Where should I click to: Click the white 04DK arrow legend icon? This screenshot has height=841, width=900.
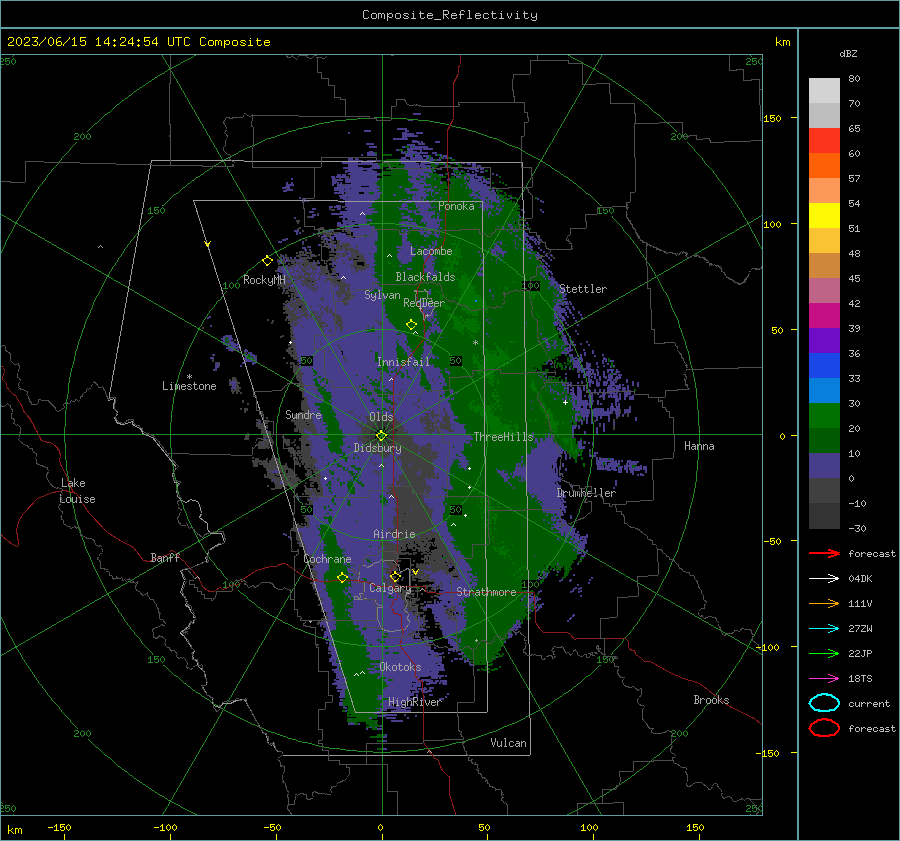pos(824,579)
